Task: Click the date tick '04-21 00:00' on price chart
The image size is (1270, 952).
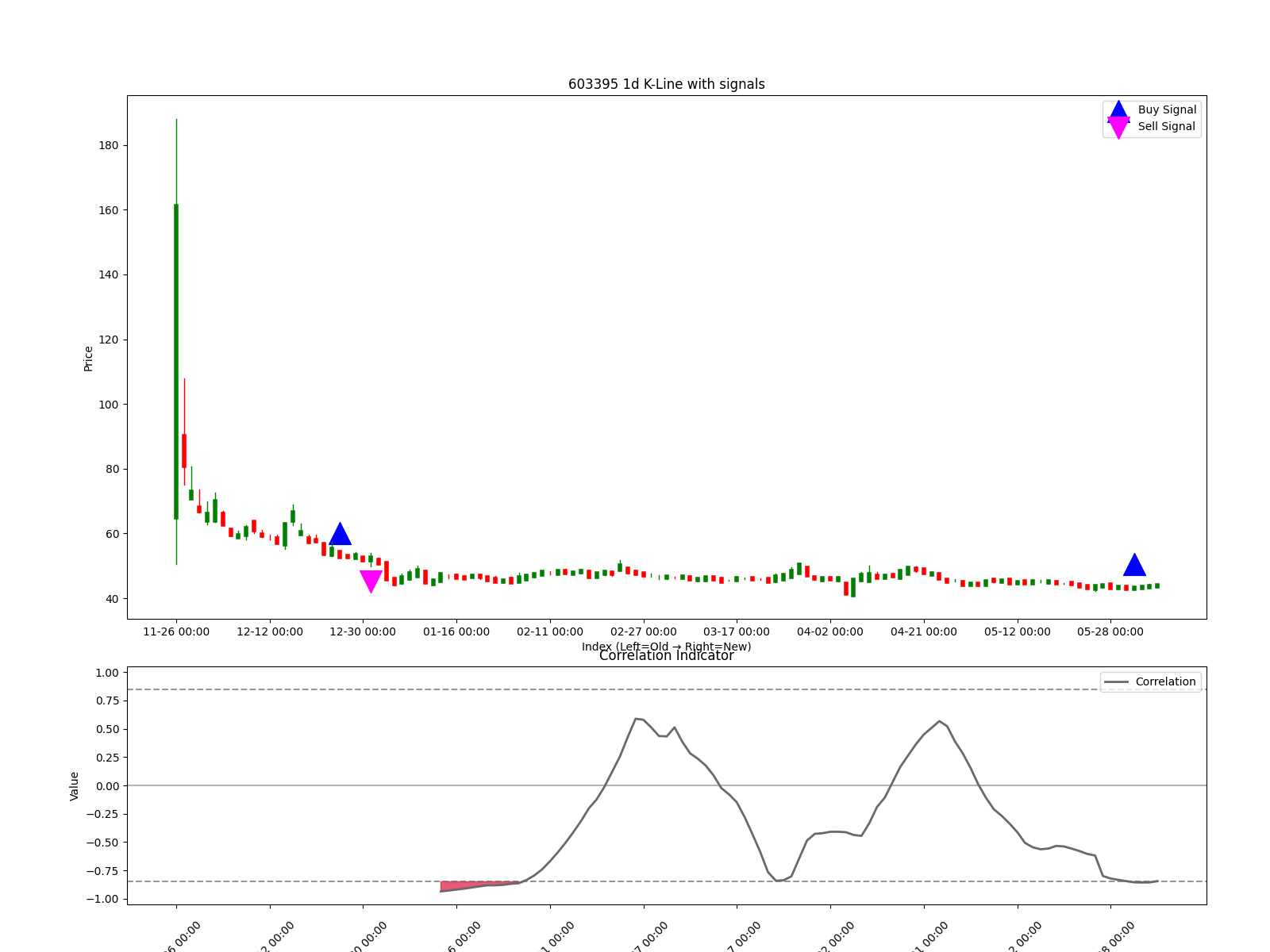Action: tap(924, 631)
